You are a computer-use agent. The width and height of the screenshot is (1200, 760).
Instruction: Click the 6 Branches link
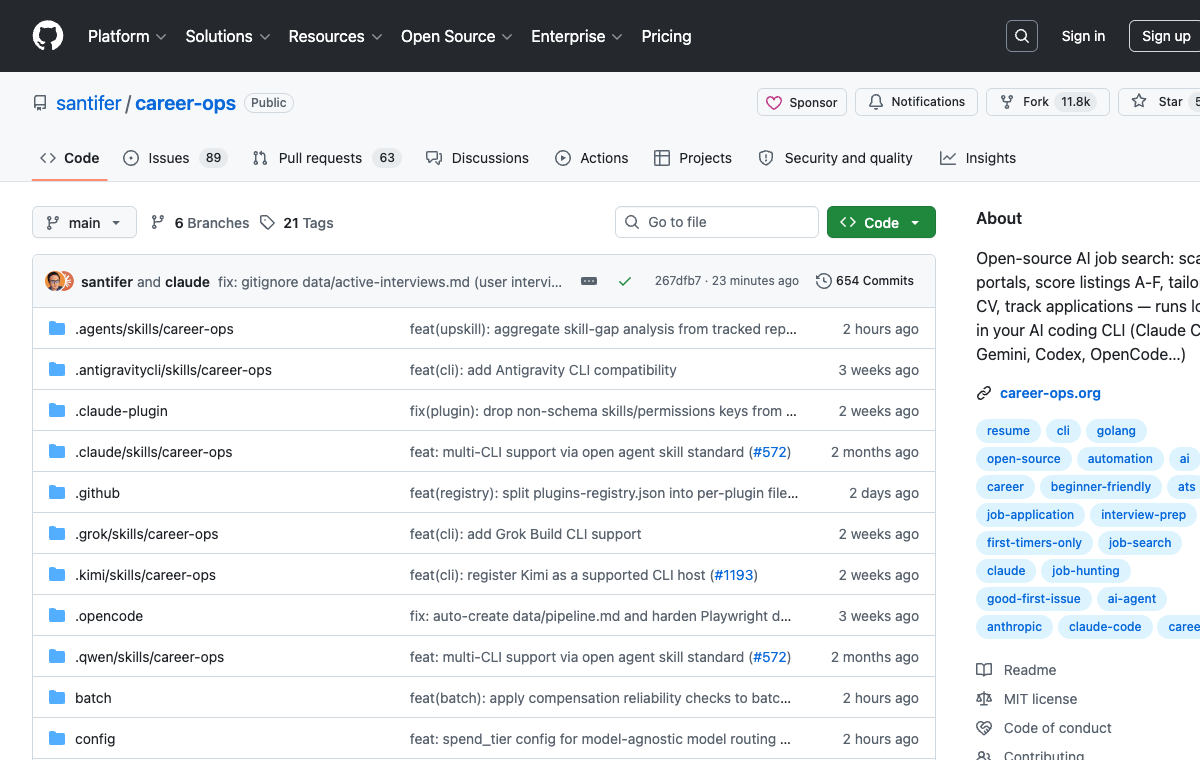[200, 223]
